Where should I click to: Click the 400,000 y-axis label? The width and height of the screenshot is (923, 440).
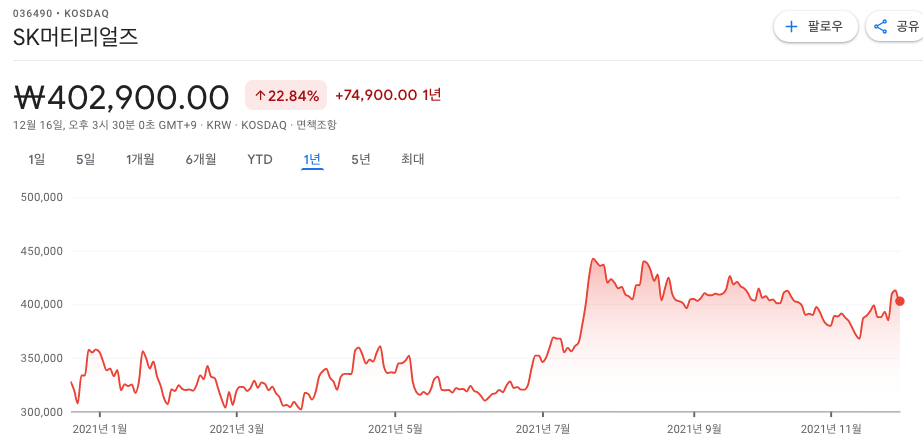click(41, 305)
